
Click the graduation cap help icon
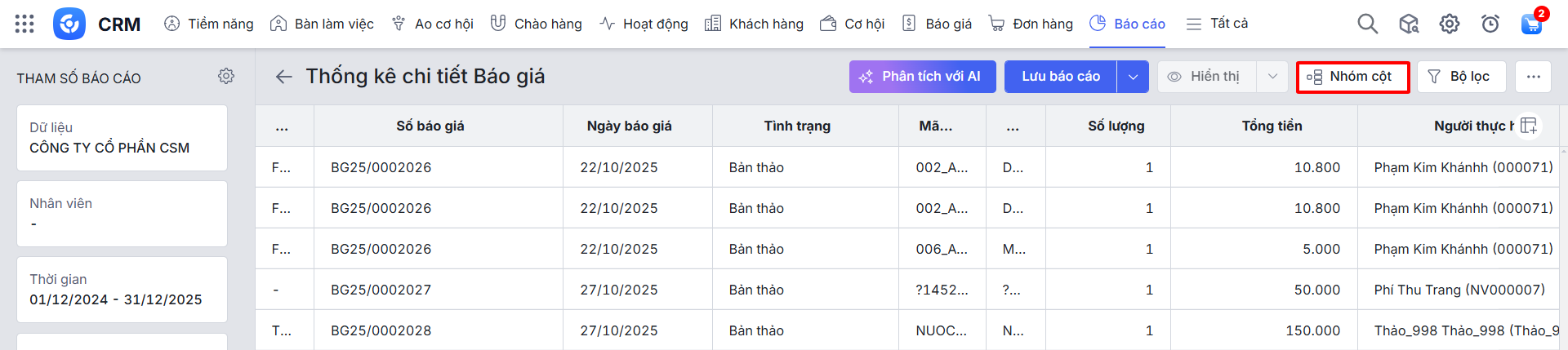(x=1408, y=24)
